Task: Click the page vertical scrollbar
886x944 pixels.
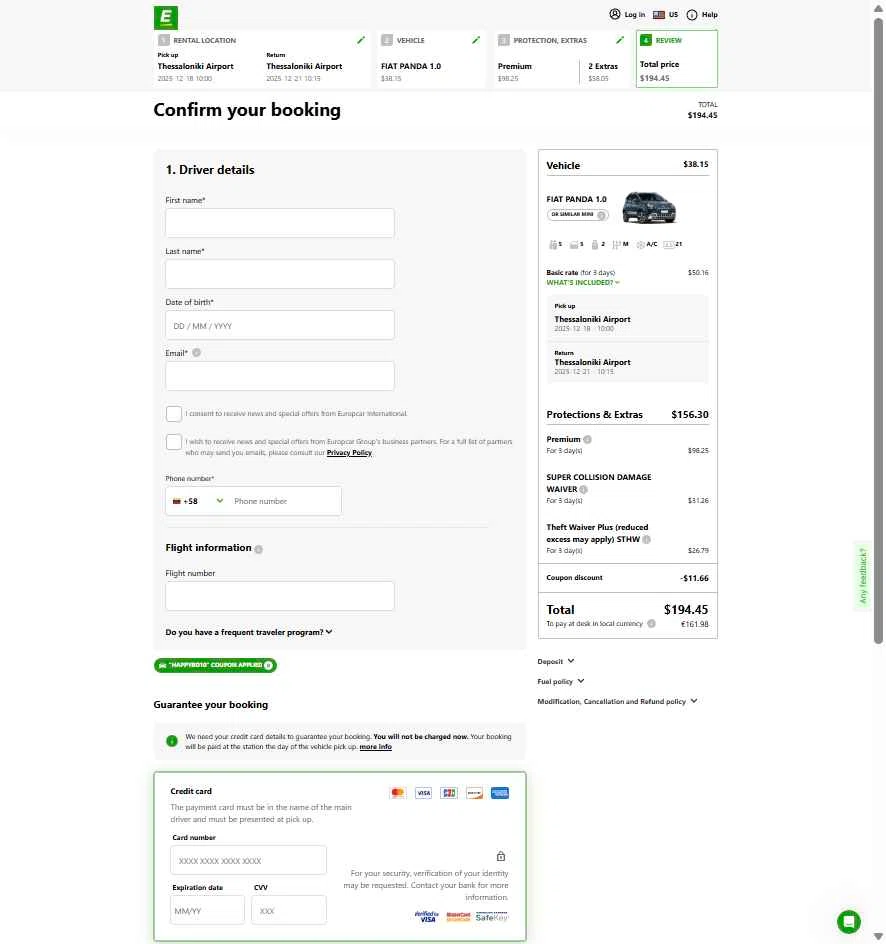Action: [878, 331]
